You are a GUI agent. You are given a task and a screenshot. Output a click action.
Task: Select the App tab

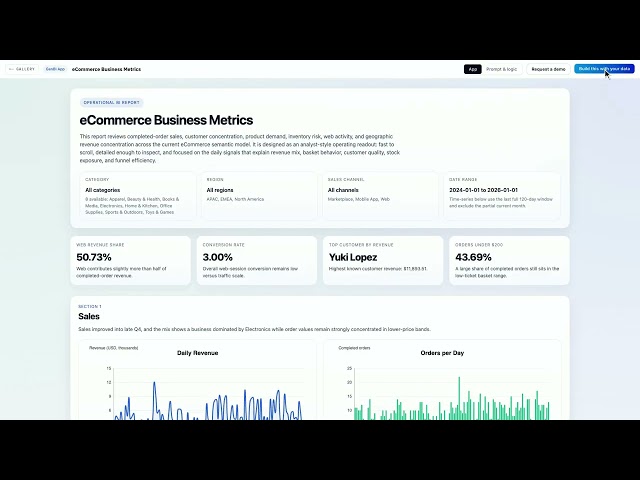click(473, 69)
